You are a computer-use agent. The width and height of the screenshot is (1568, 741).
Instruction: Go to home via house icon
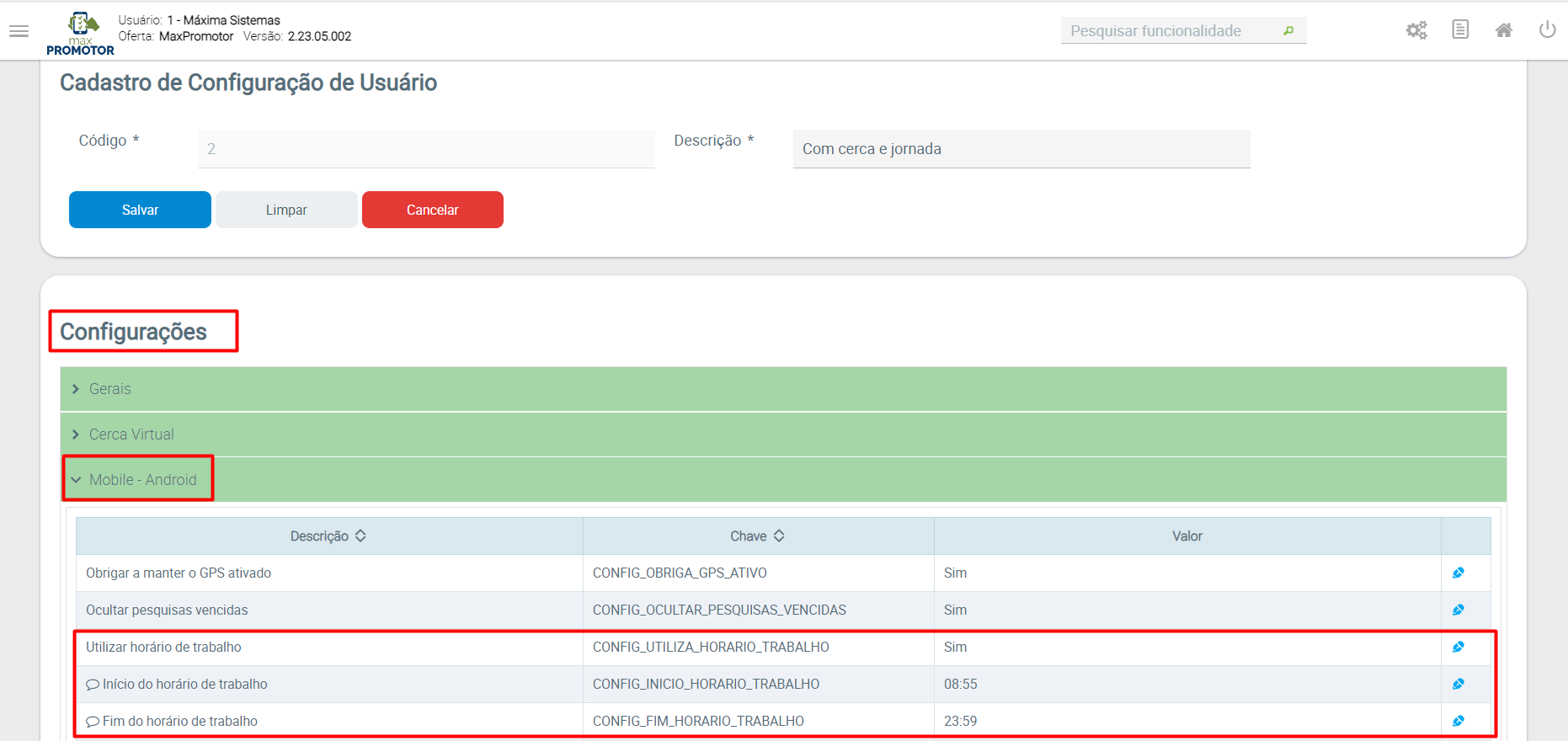click(1504, 31)
